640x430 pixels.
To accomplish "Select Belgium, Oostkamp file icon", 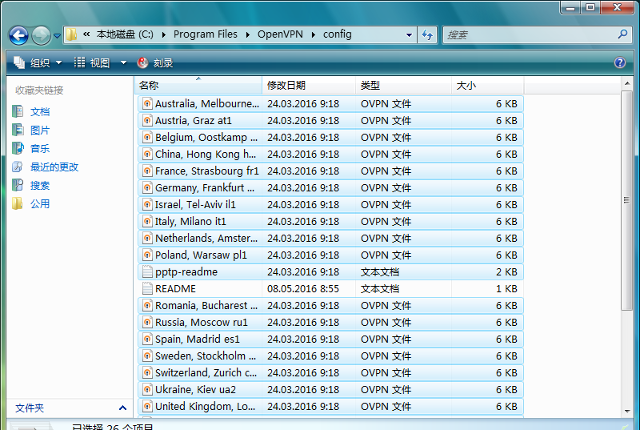I will [x=147, y=137].
